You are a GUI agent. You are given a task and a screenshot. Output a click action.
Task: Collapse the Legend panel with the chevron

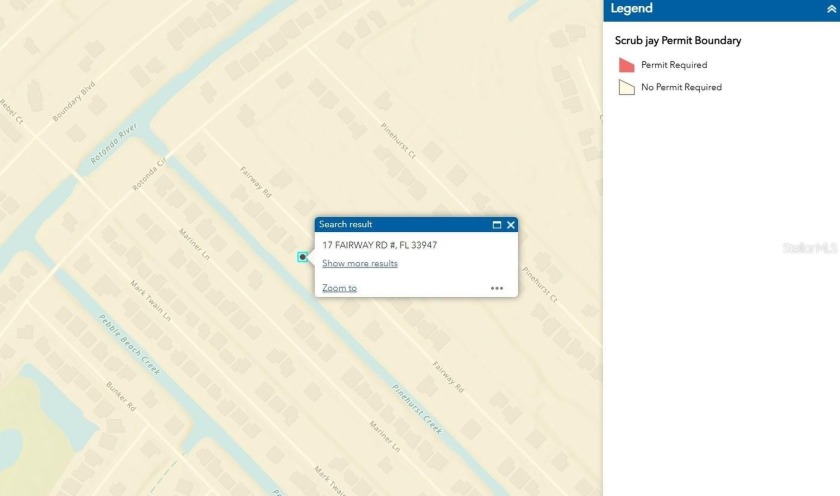(830, 9)
